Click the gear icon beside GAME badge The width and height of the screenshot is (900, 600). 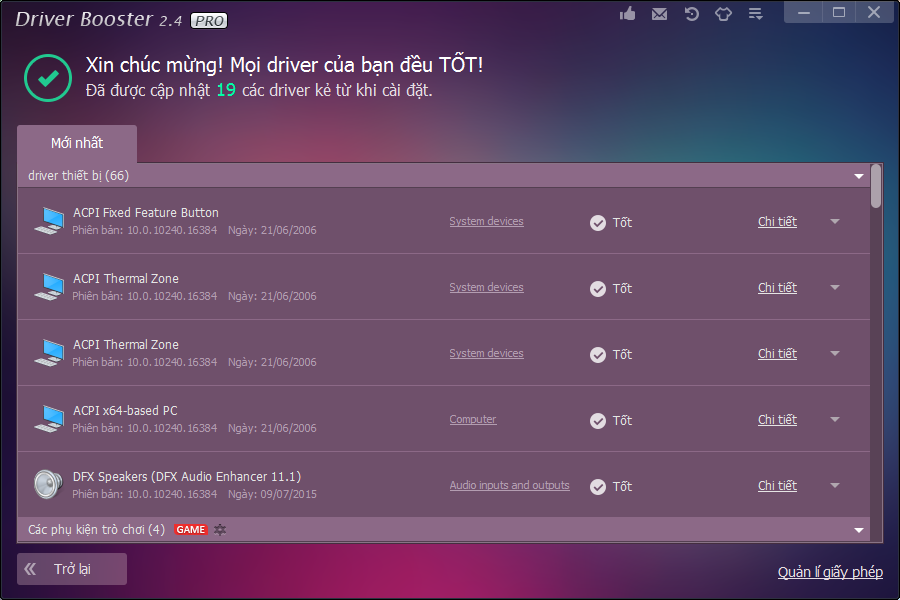[220, 529]
